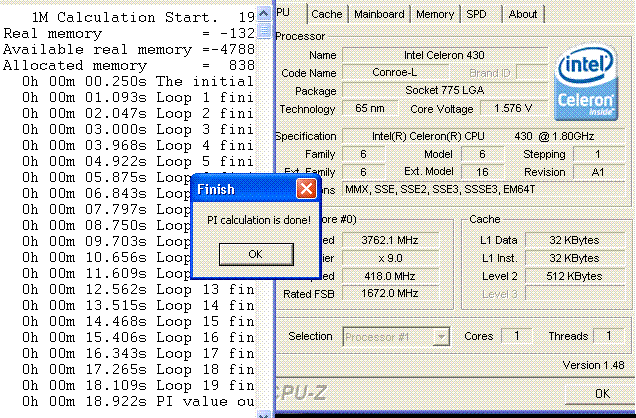Click the Level 2 value '512 KBytes'
636x418 pixels.
(x=575, y=276)
